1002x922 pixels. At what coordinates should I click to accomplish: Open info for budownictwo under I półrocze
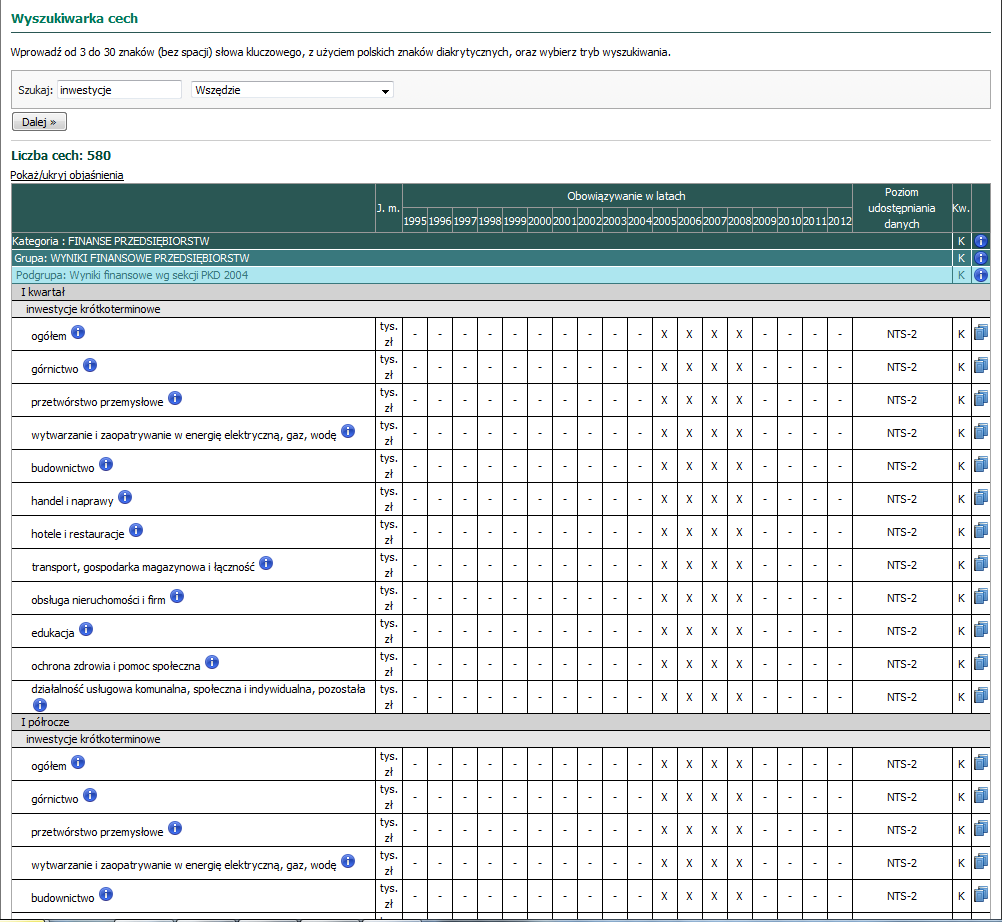(106, 895)
